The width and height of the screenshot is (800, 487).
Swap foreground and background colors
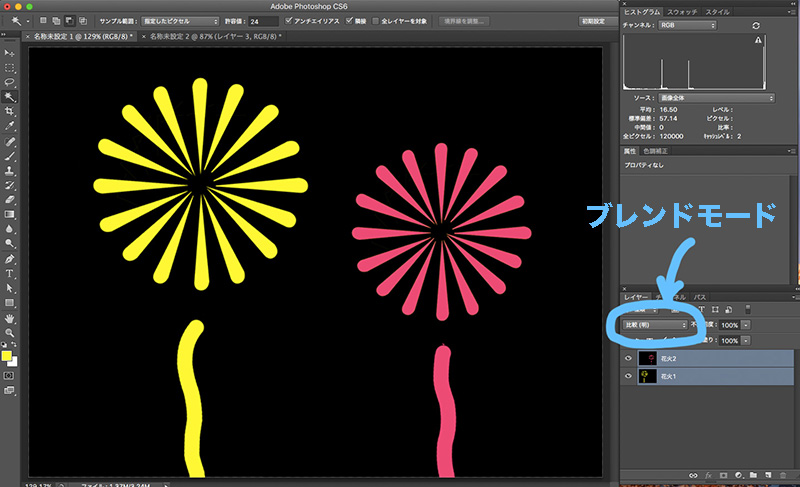pos(14,345)
